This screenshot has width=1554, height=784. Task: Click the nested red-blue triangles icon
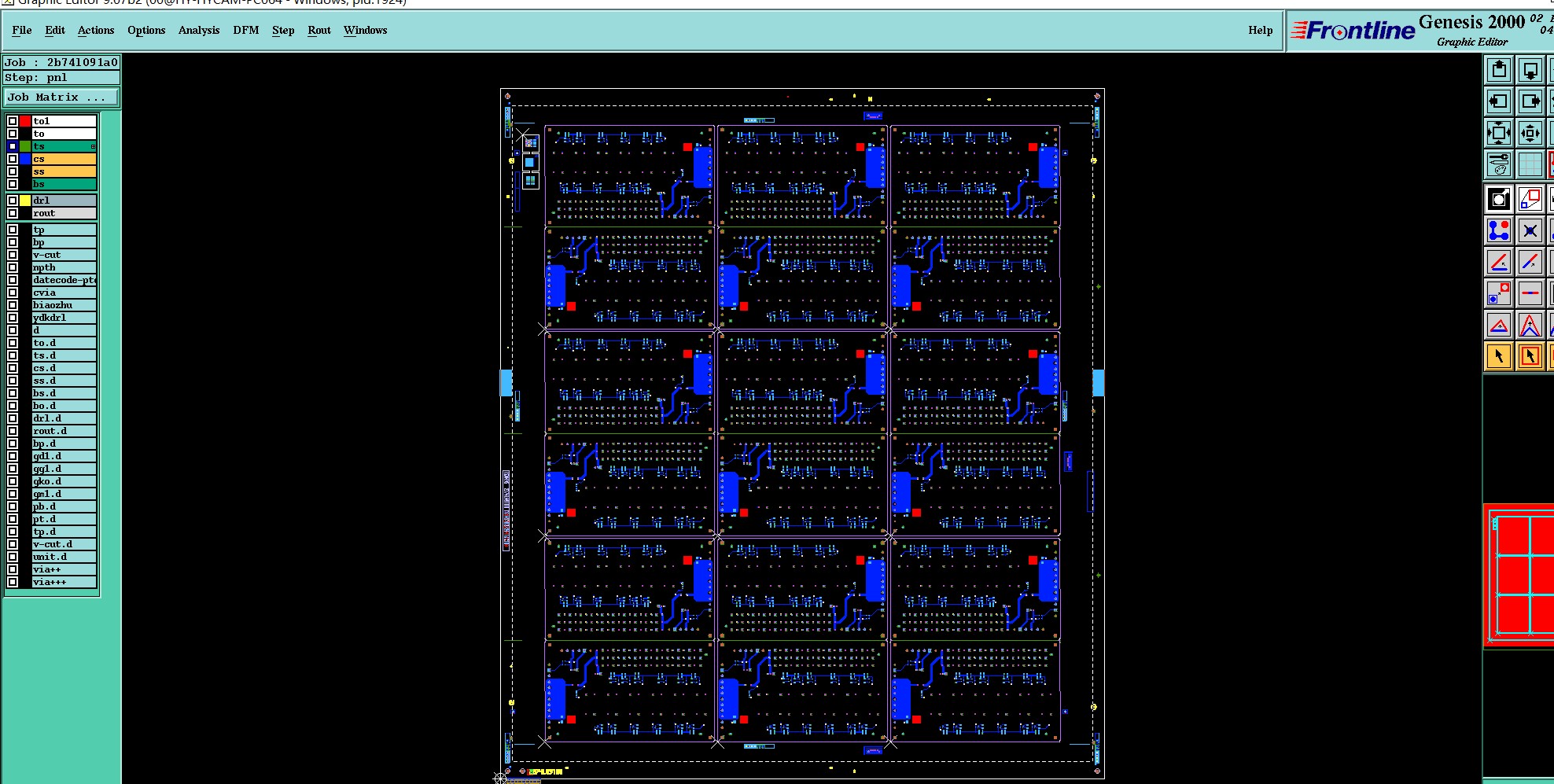coord(1530,325)
